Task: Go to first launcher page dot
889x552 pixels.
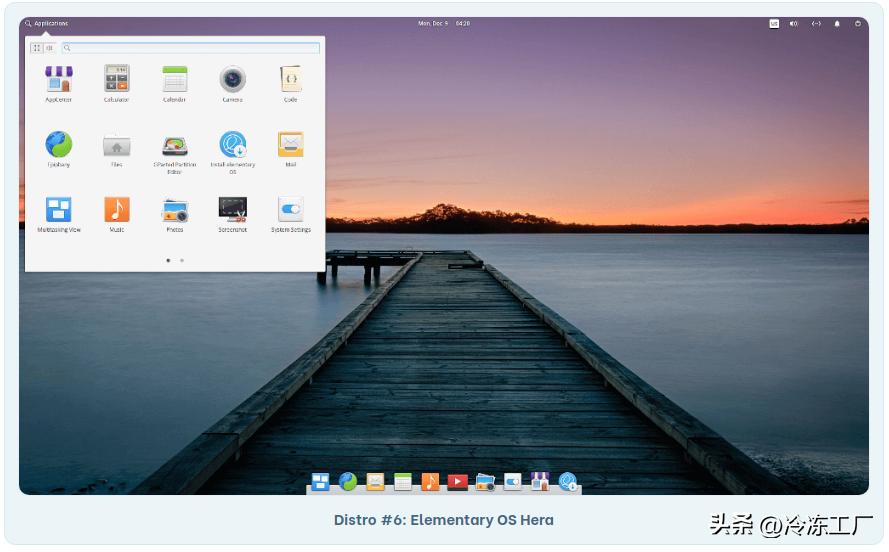Action: point(168,260)
